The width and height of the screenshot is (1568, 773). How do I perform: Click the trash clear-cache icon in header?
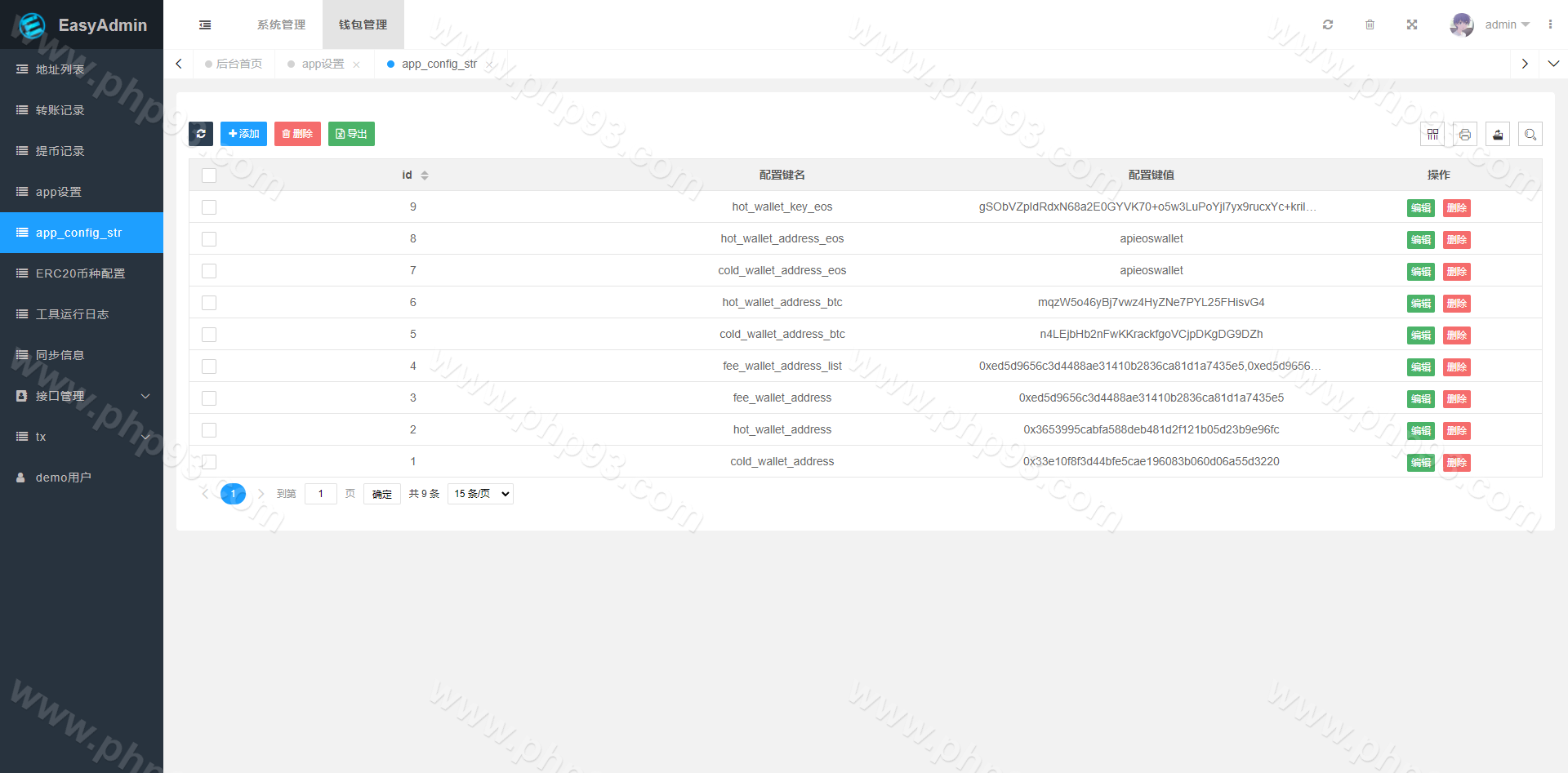click(1370, 24)
